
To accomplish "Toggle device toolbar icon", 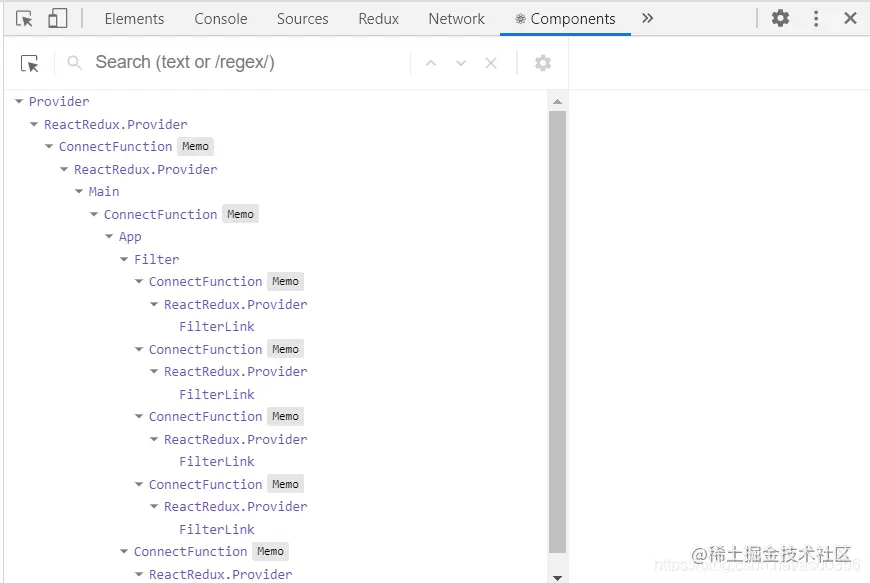I will point(57,18).
